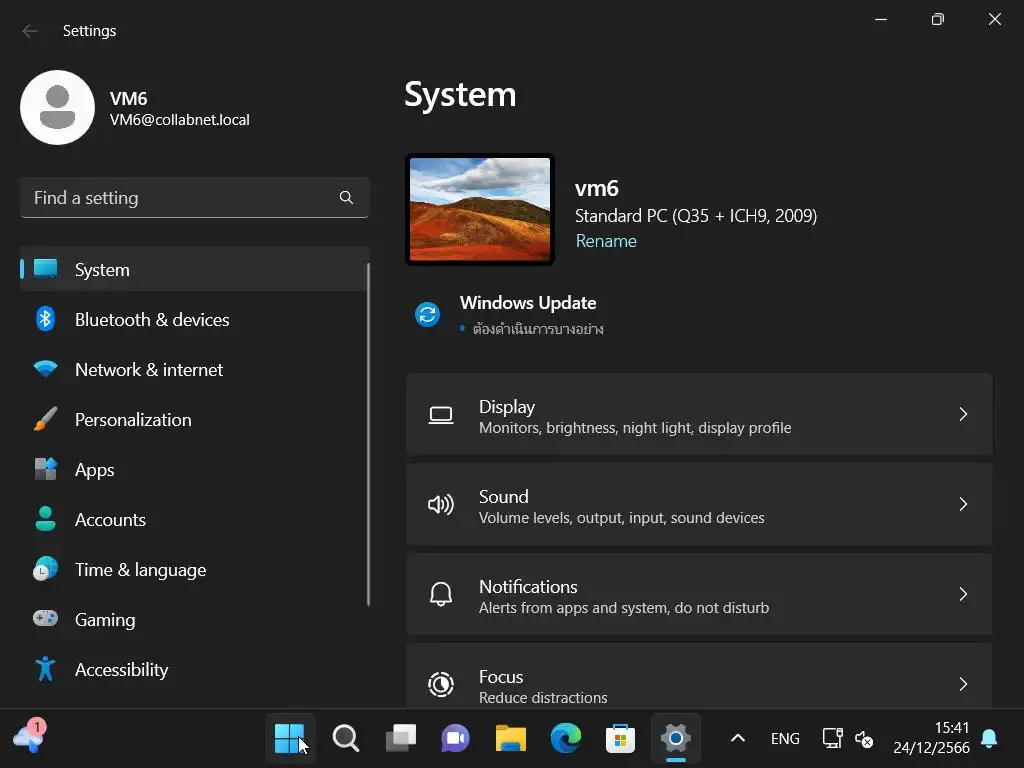Click the VM6@collabnet.local account text
This screenshot has height=768, width=1024.
(180, 120)
